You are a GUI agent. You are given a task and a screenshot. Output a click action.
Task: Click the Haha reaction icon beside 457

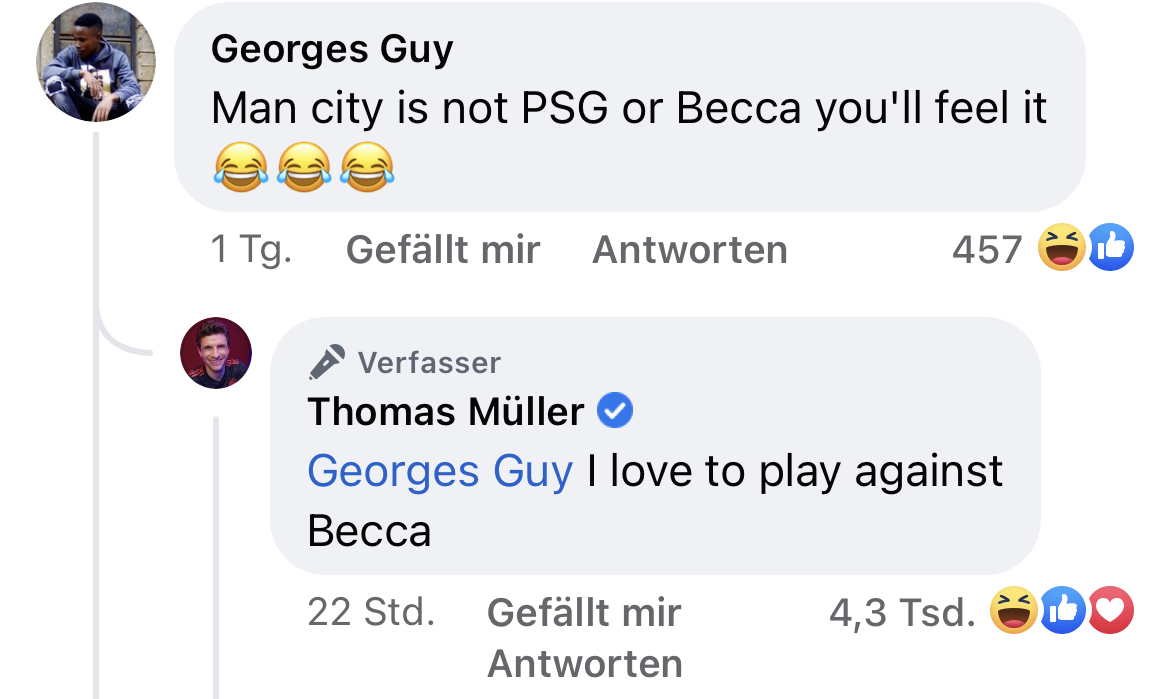tap(1060, 248)
